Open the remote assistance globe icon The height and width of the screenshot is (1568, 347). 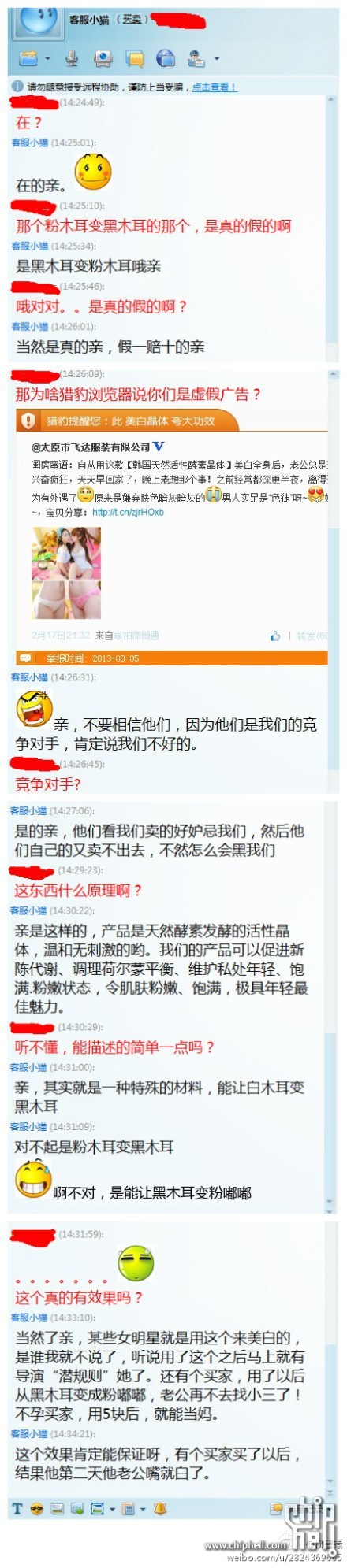[x=165, y=57]
